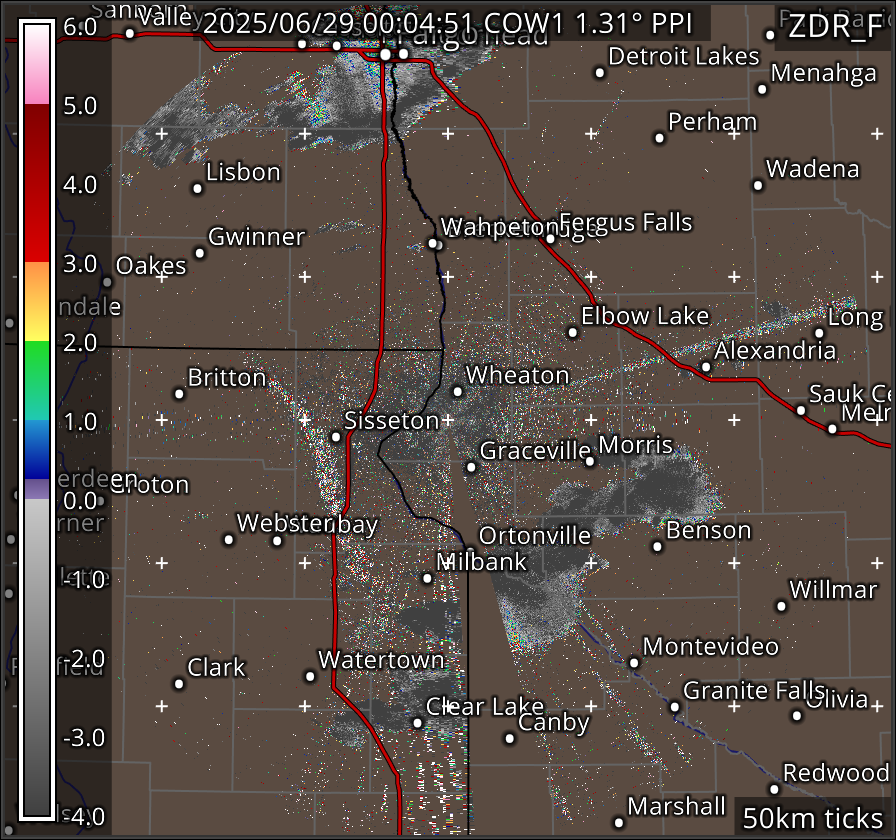
Task: Select the Alexandria city marker dot
Action: pos(706,367)
